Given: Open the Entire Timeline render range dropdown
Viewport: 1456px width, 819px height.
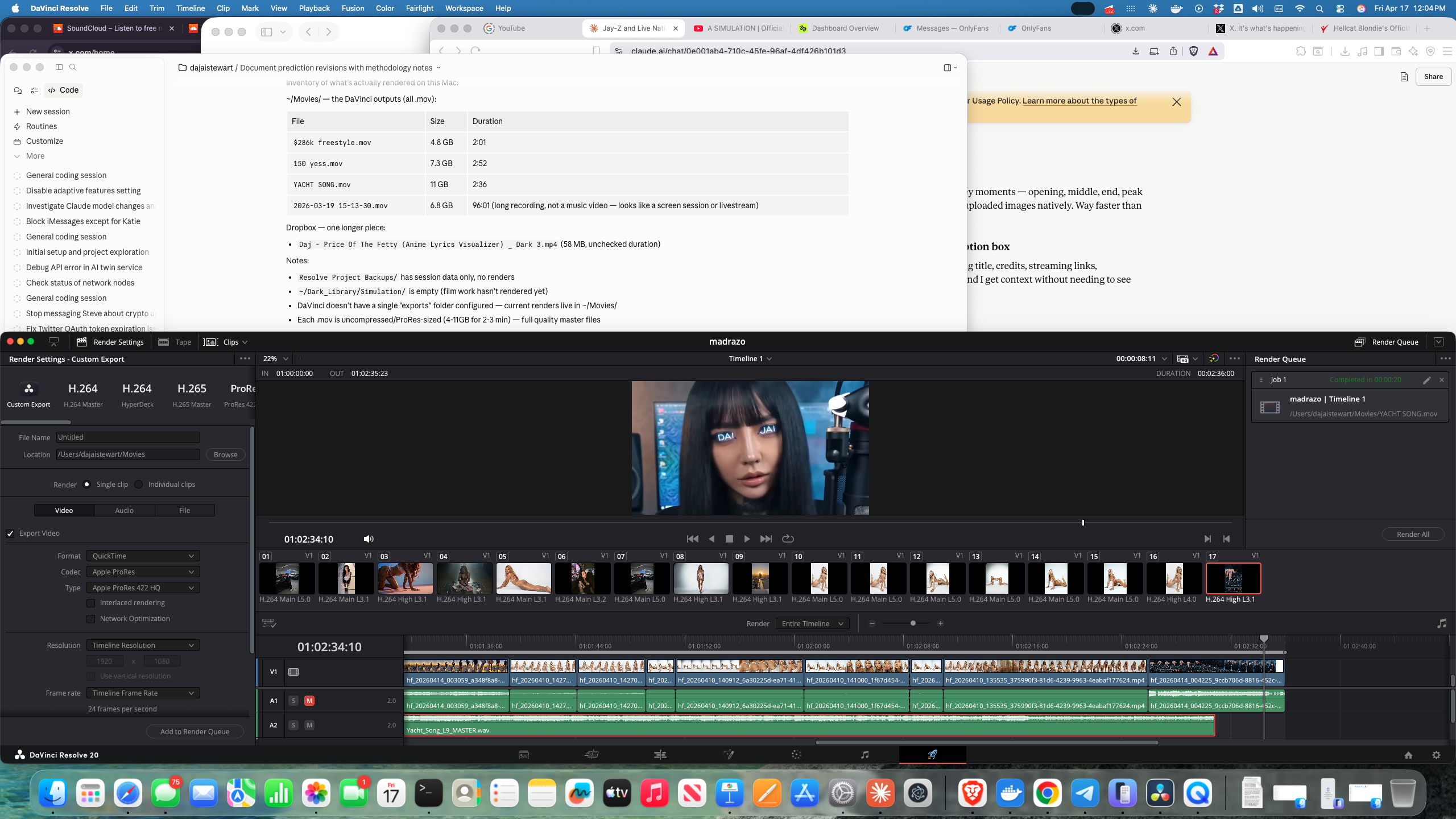Looking at the screenshot, I should [x=812, y=624].
